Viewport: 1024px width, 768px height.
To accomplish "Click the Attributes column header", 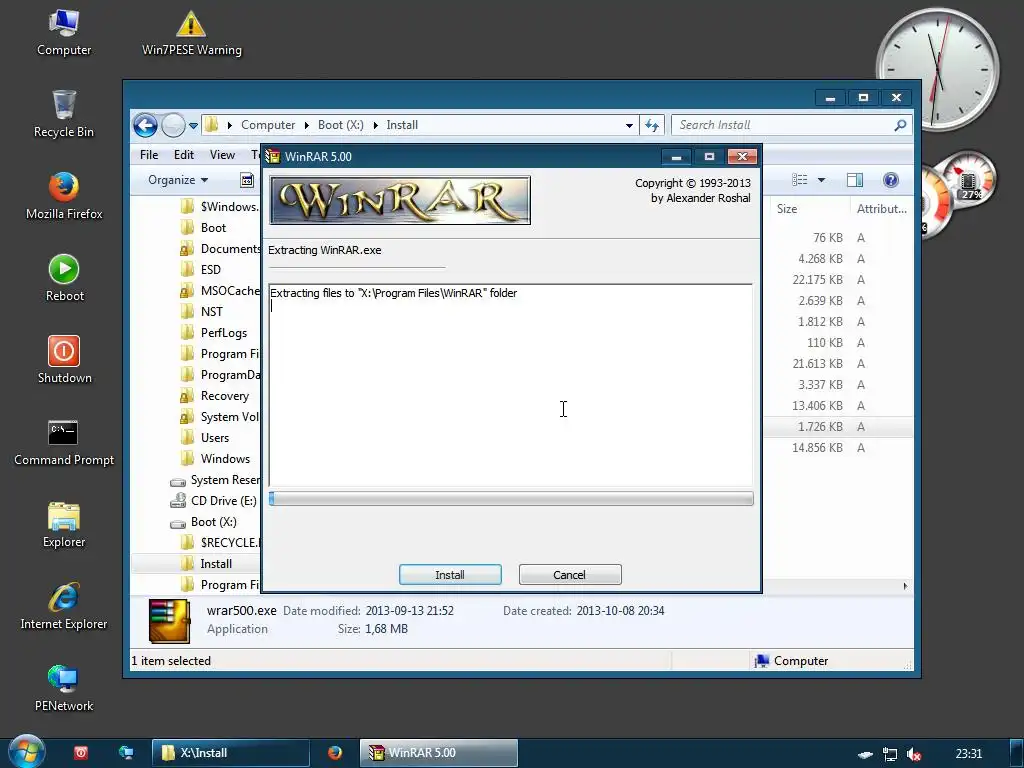I will coord(881,209).
